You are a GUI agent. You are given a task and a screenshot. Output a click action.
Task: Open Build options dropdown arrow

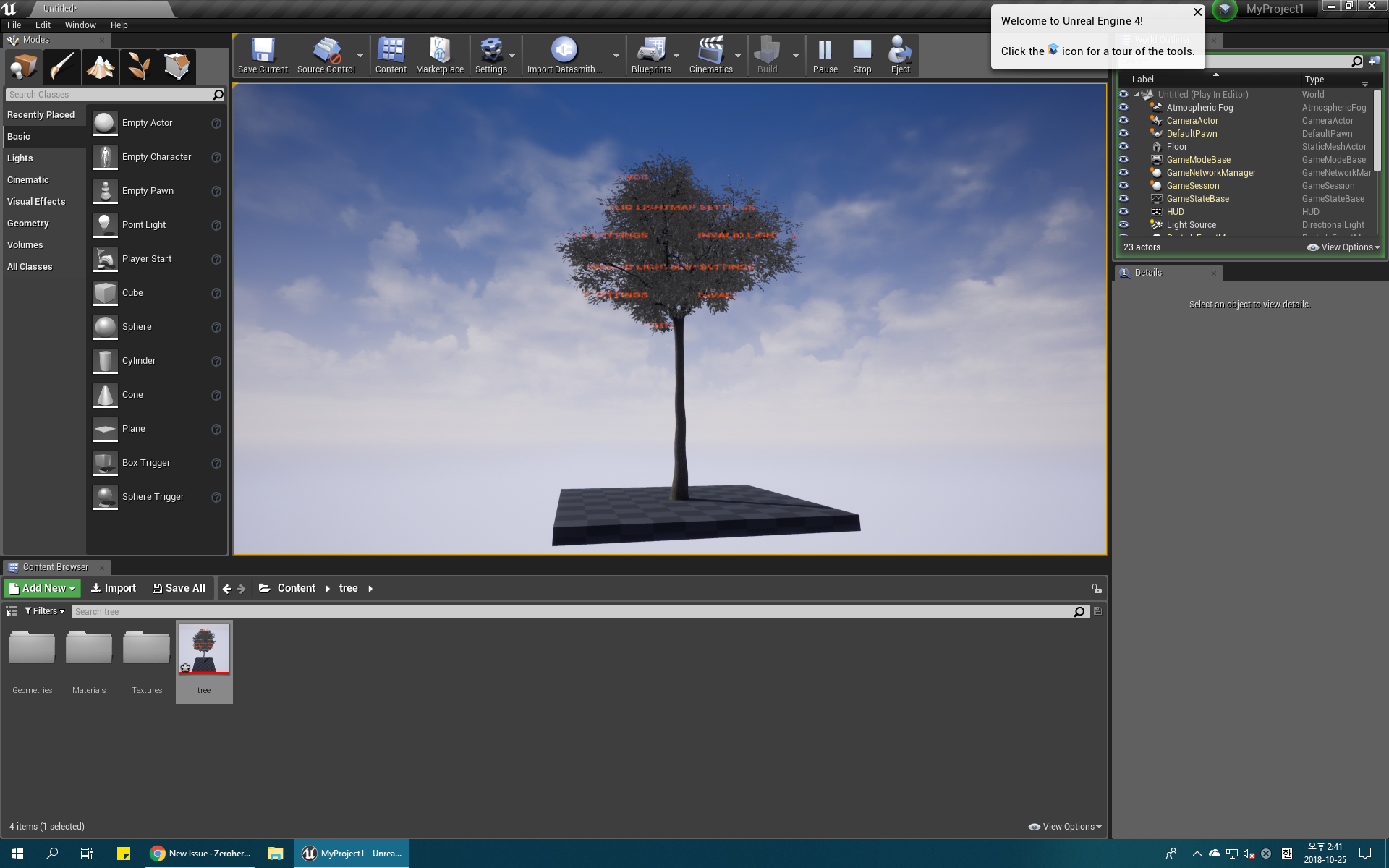click(x=796, y=56)
